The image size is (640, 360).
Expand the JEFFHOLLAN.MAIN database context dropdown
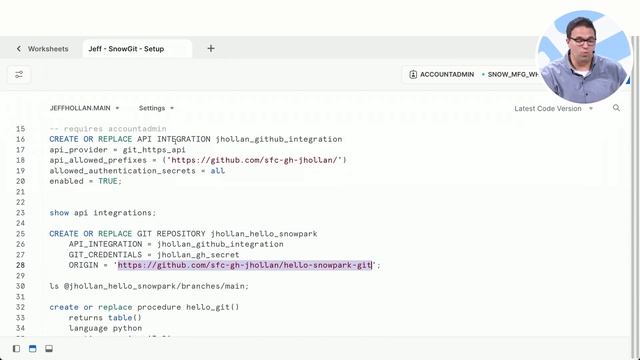tap(84, 108)
